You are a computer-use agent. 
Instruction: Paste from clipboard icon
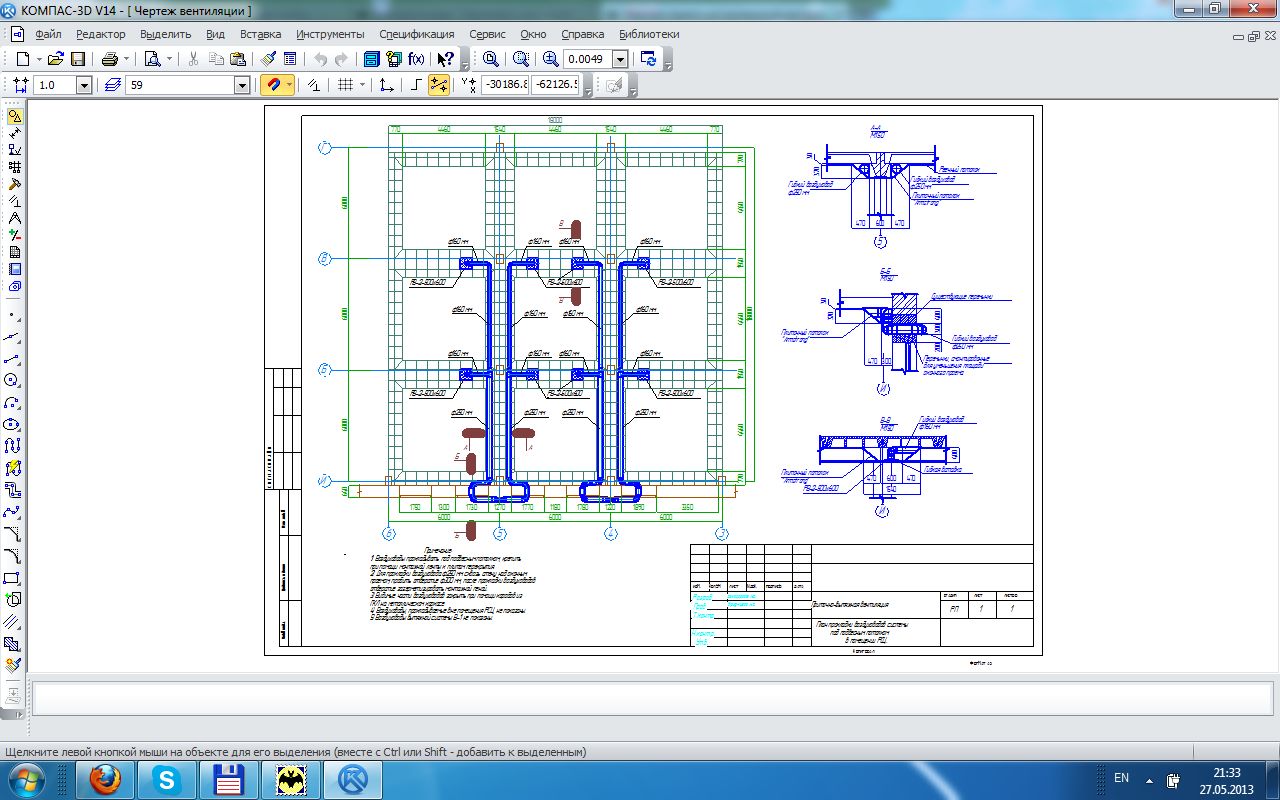[237, 59]
